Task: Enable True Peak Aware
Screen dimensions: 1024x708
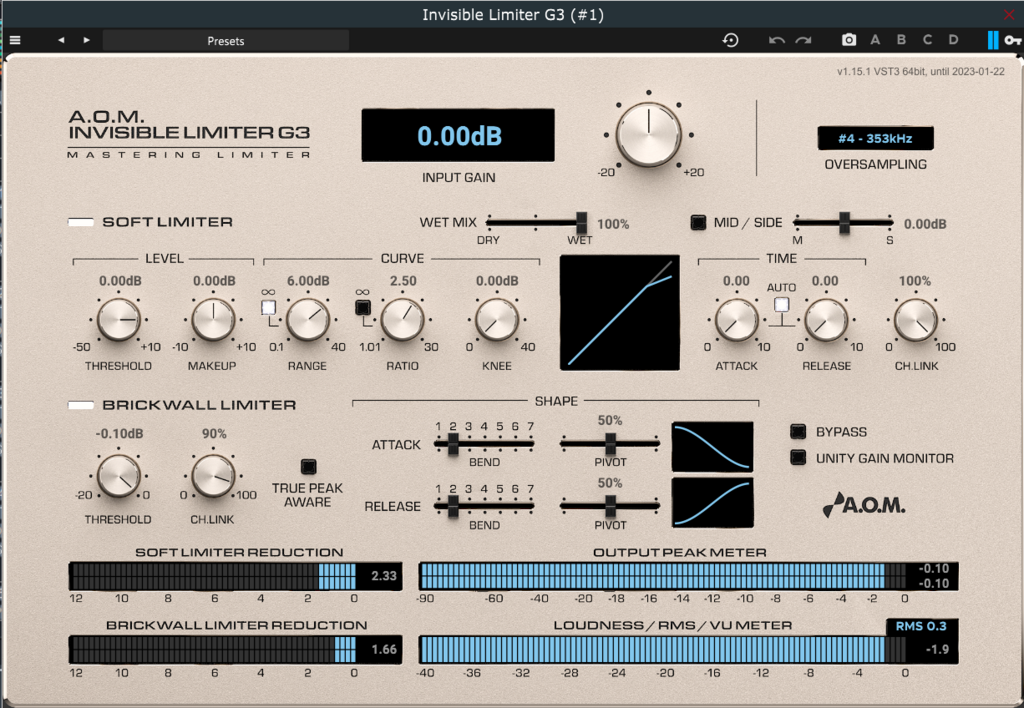Action: [308, 466]
